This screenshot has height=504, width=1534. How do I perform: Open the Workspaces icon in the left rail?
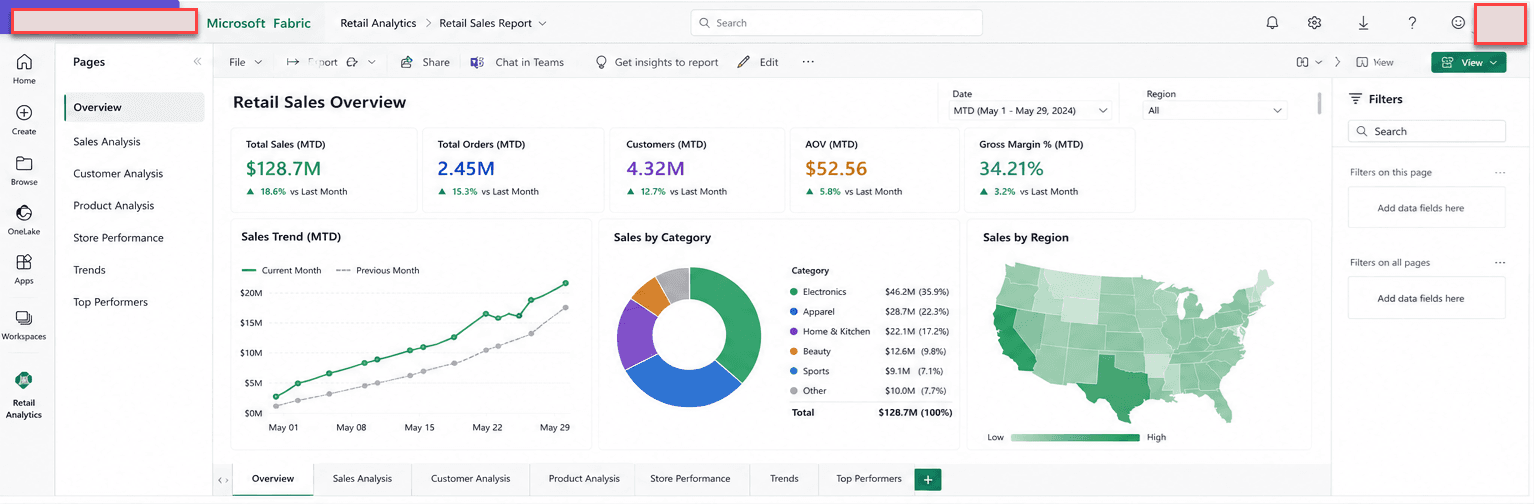point(24,318)
